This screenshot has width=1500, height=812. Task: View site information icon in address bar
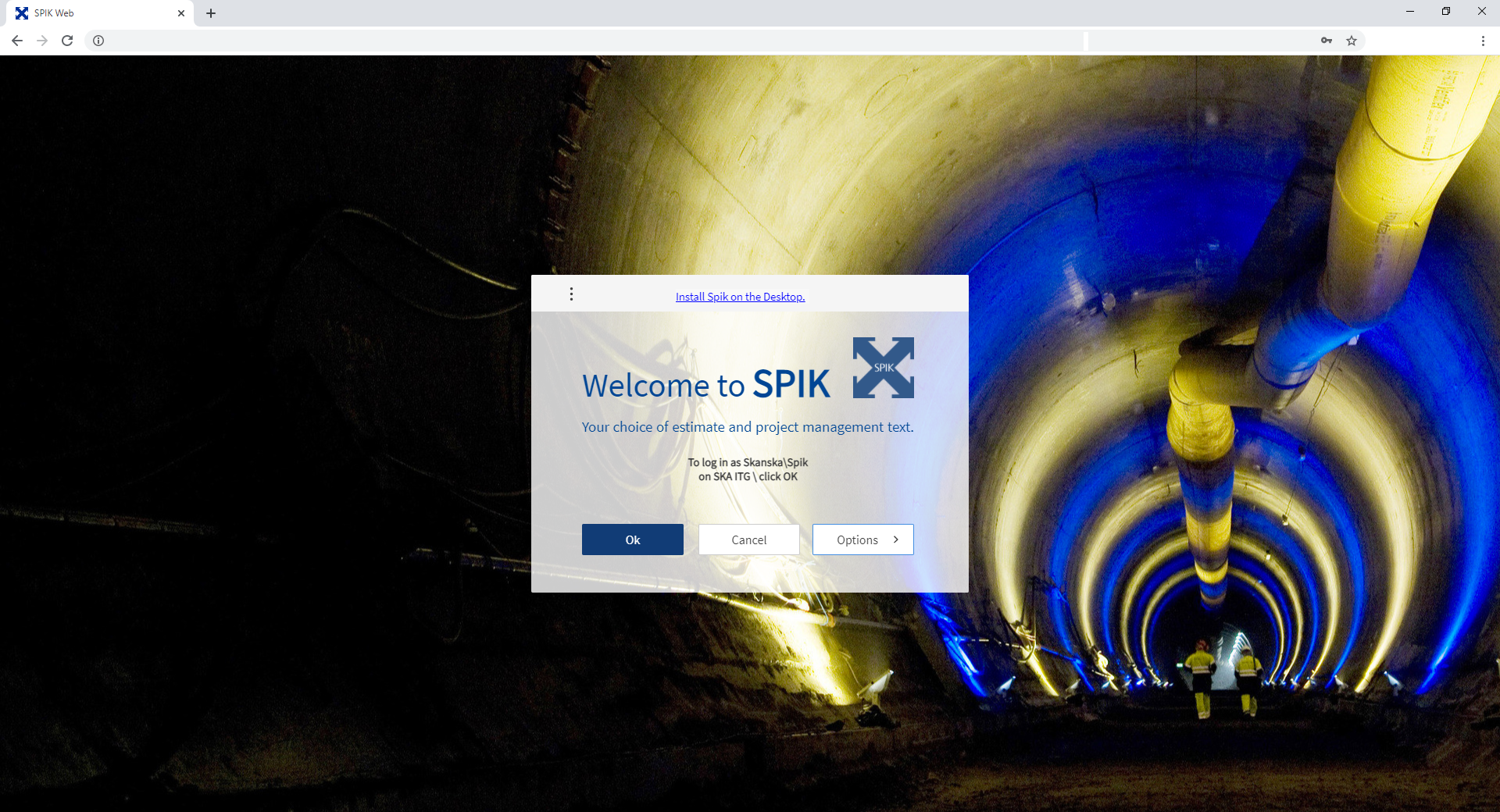[98, 41]
